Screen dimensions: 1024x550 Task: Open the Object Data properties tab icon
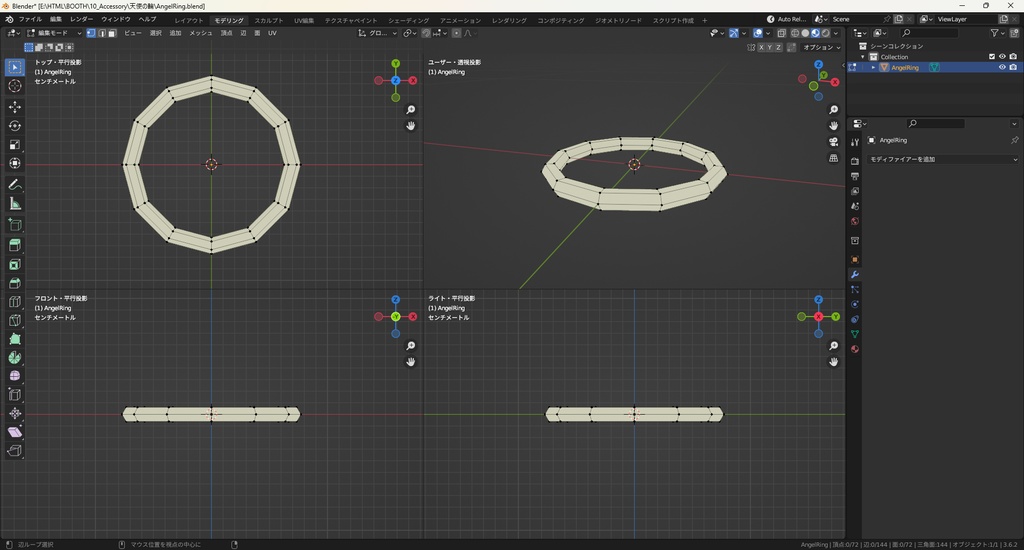tap(855, 334)
